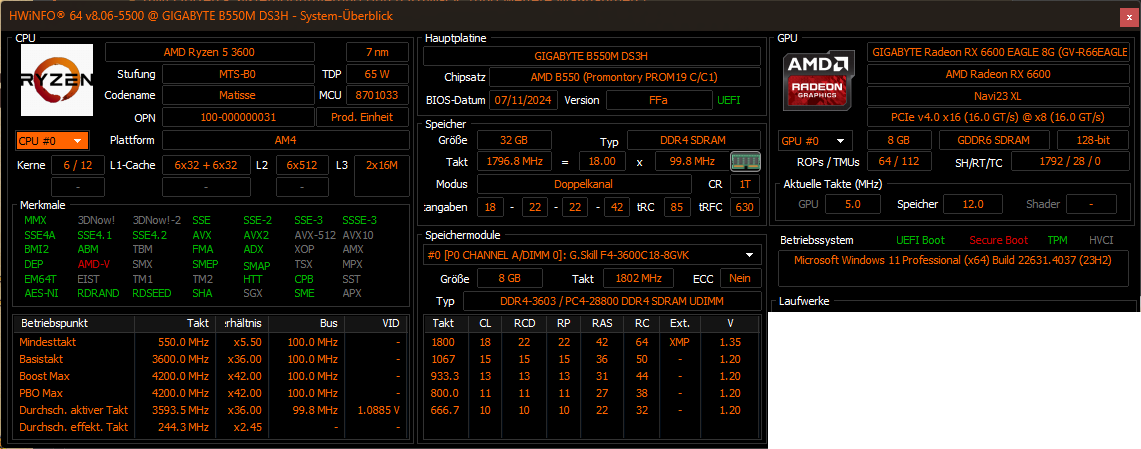This screenshot has height=449, width=1141.
Task: Click the 1T command rate field
Action: pos(745,183)
